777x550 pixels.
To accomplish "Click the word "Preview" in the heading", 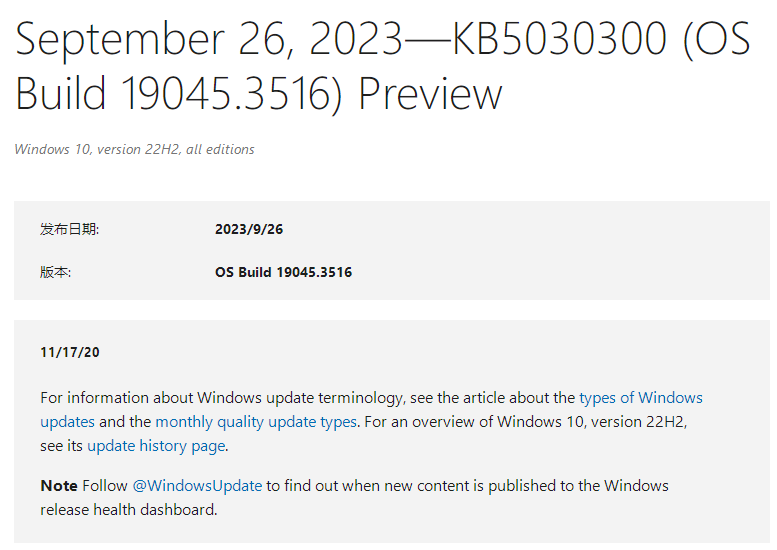I will pyautogui.click(x=430, y=93).
